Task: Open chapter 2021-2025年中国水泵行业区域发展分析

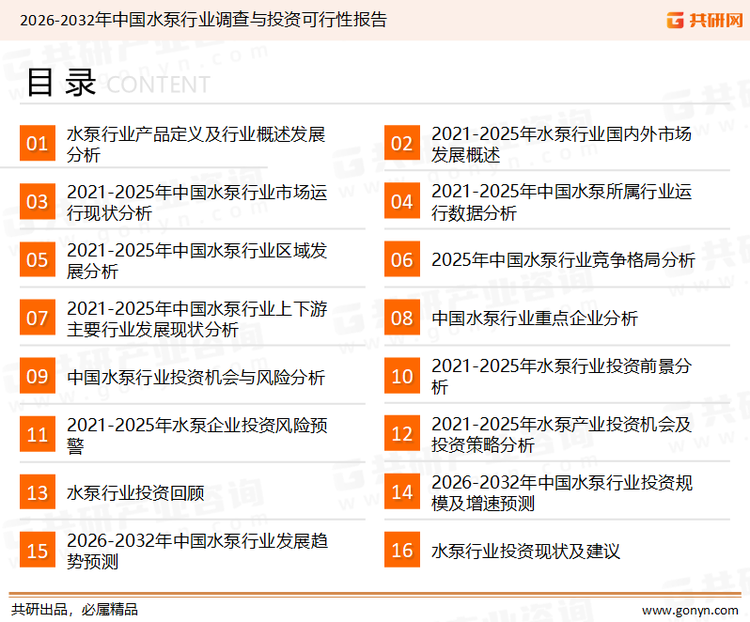Action: click(x=197, y=261)
